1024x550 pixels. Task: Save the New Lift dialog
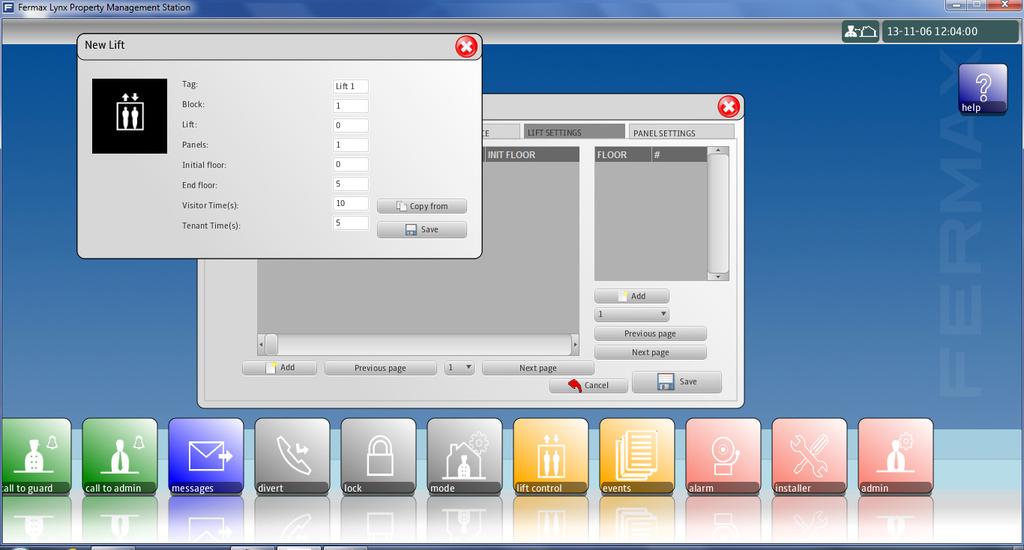coord(422,230)
